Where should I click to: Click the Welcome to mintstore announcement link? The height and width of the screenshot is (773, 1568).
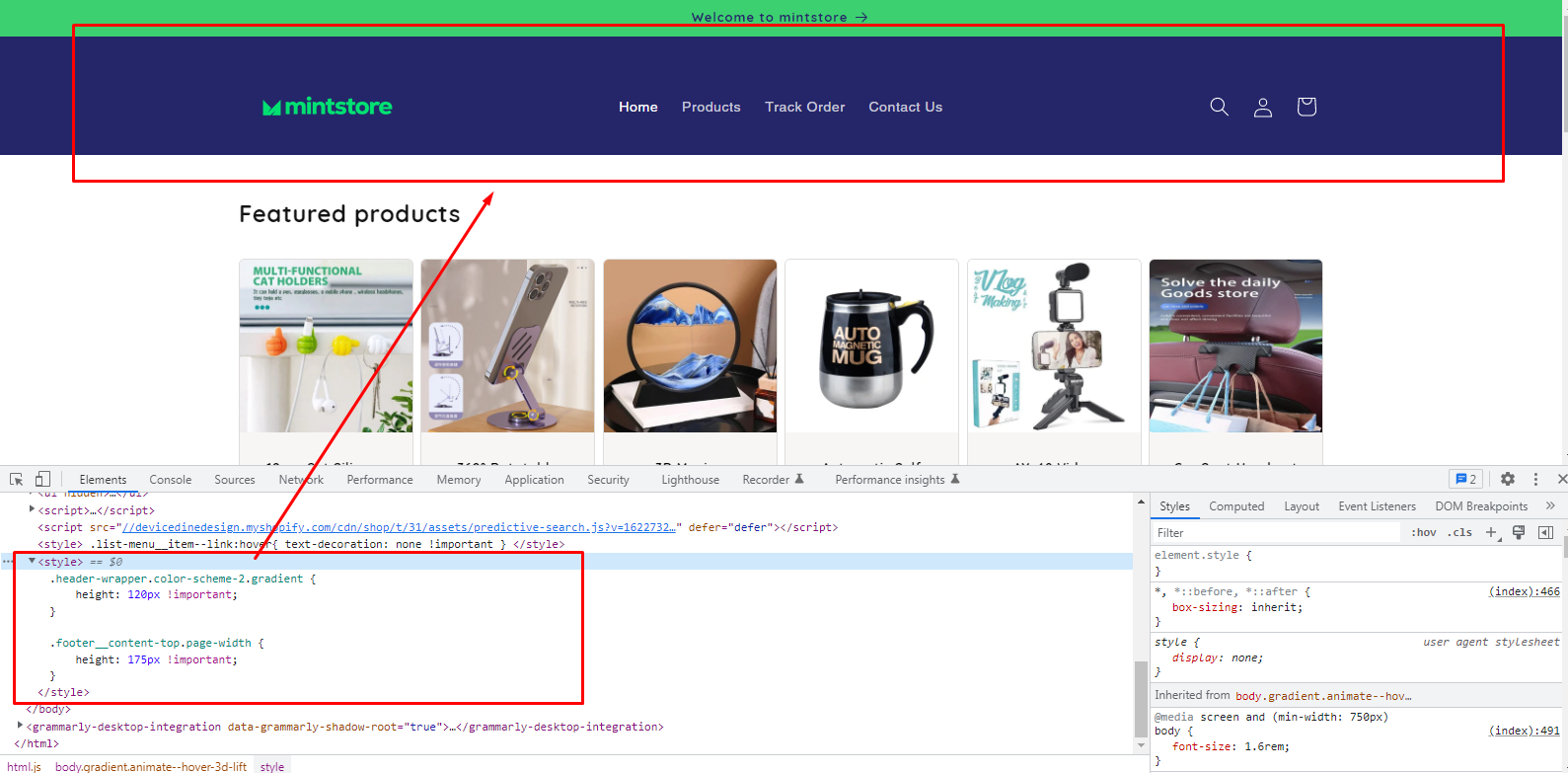780,17
